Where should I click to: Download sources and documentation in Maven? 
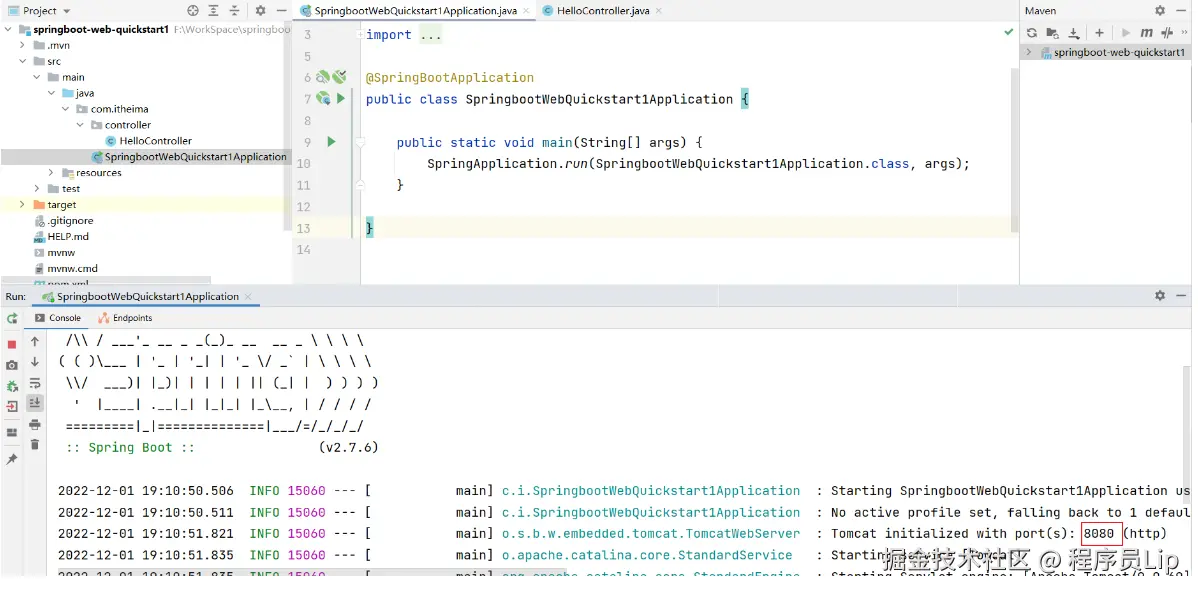point(1074,33)
